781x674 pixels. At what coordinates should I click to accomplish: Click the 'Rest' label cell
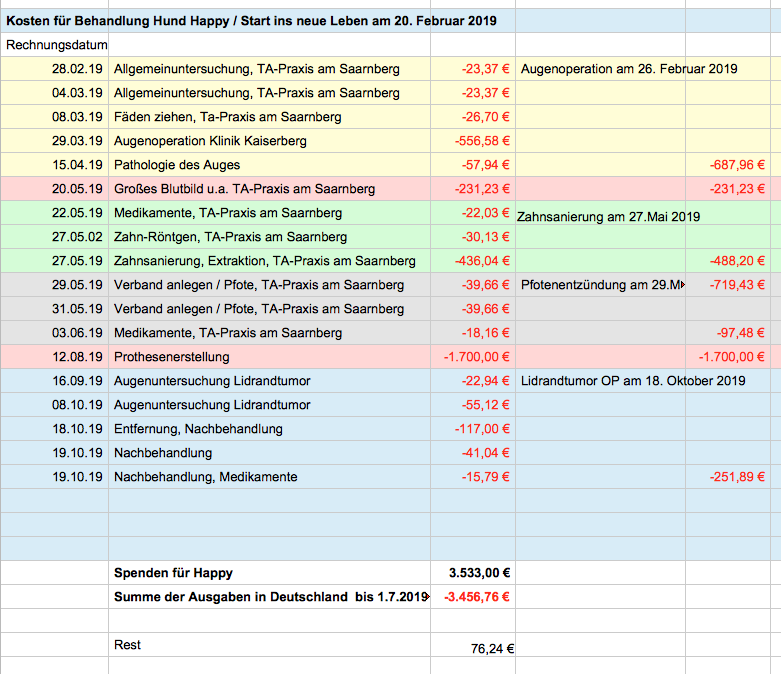pos(269,645)
